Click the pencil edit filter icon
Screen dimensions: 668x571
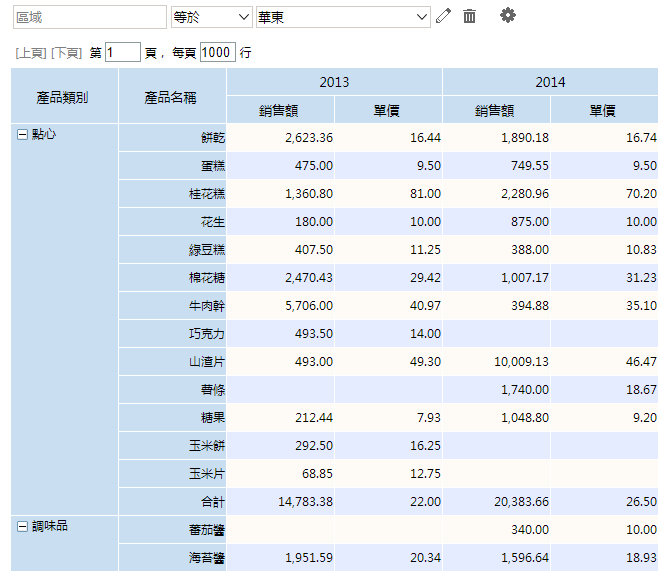pos(444,16)
